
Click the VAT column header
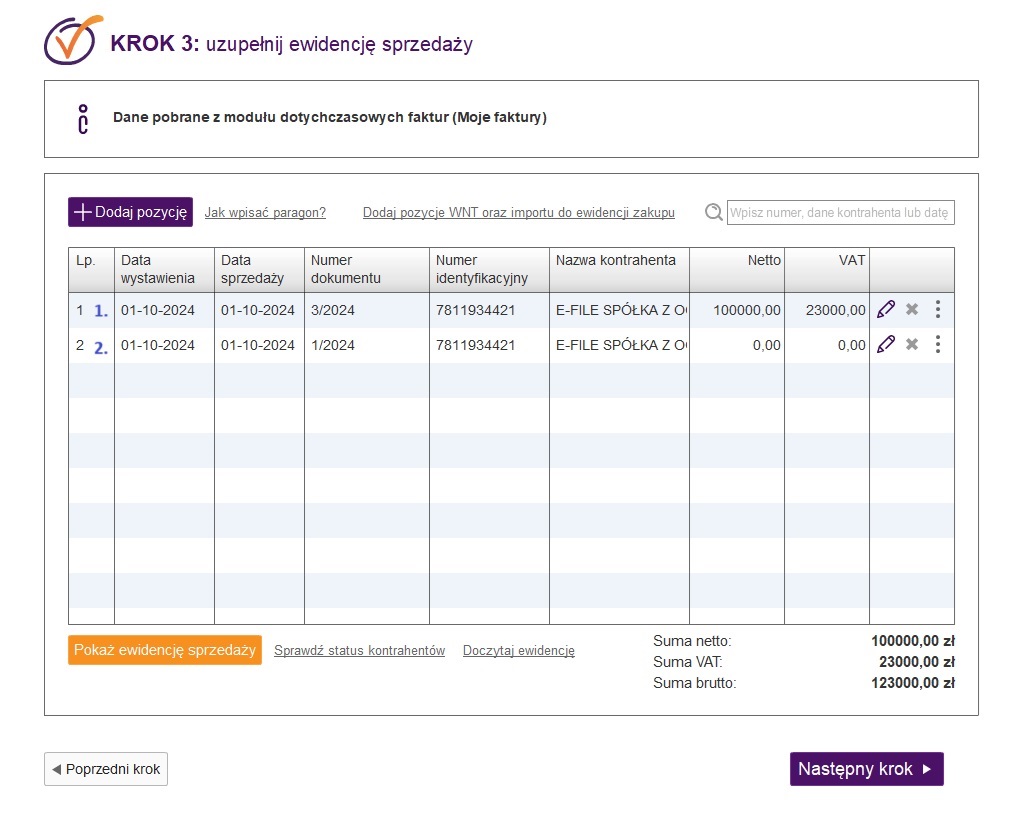[x=827, y=270]
